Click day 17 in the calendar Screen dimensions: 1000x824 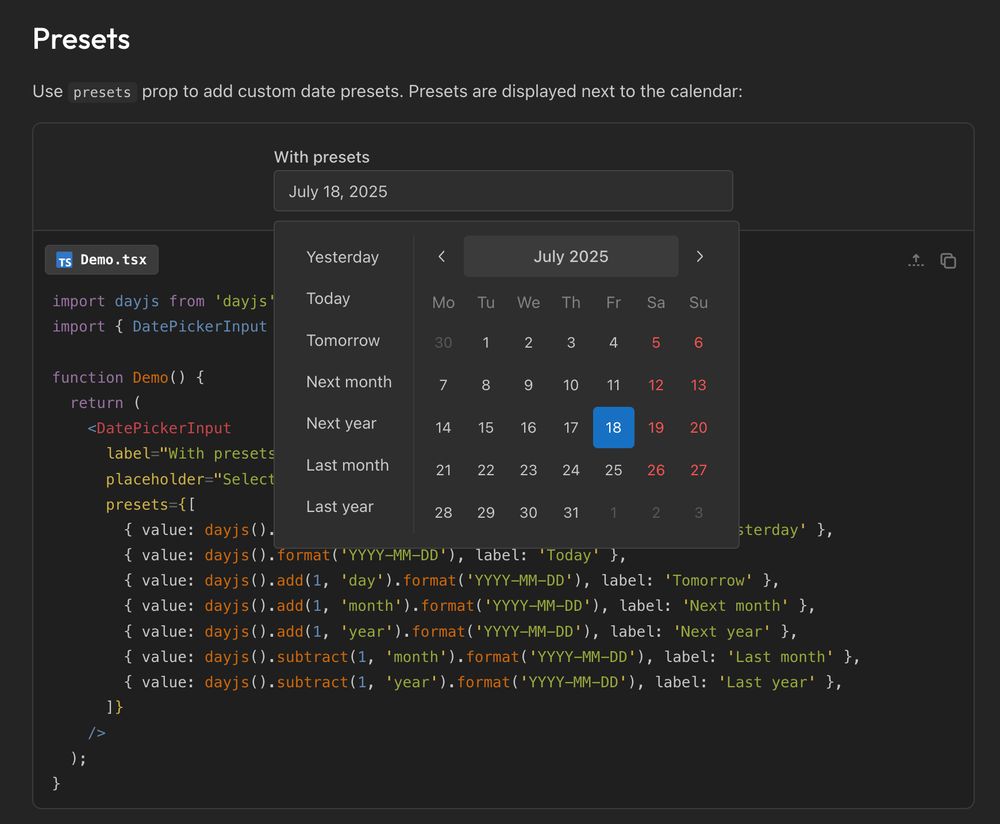click(x=571, y=427)
